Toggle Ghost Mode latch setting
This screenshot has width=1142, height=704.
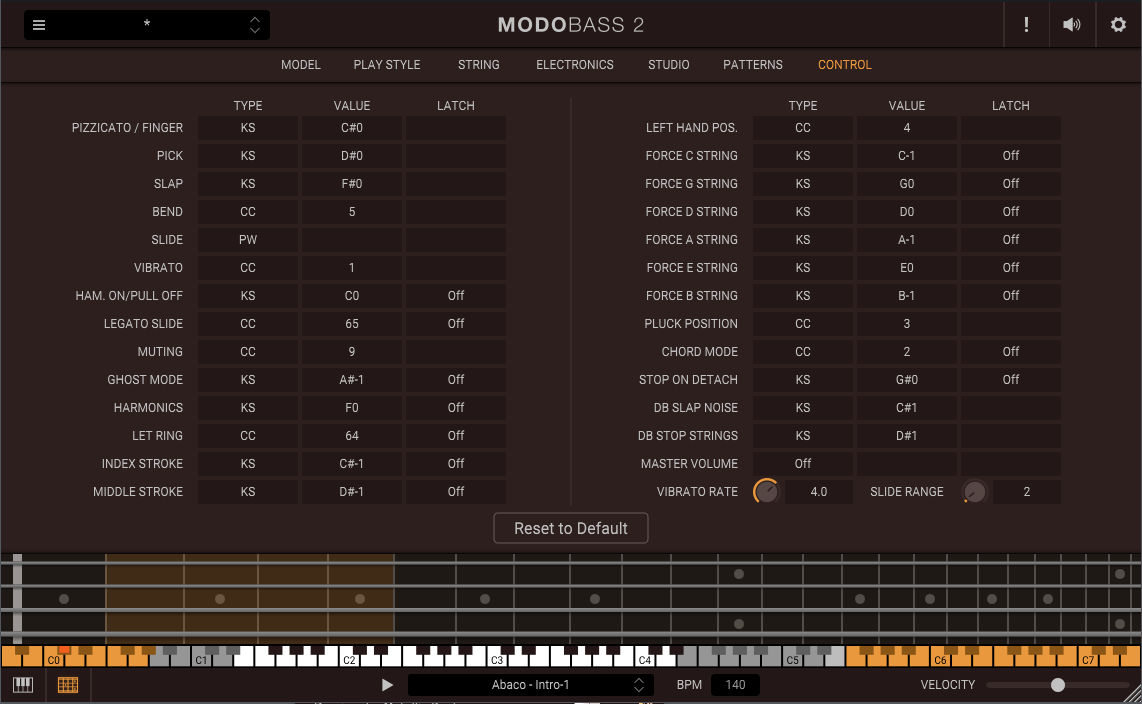(455, 380)
